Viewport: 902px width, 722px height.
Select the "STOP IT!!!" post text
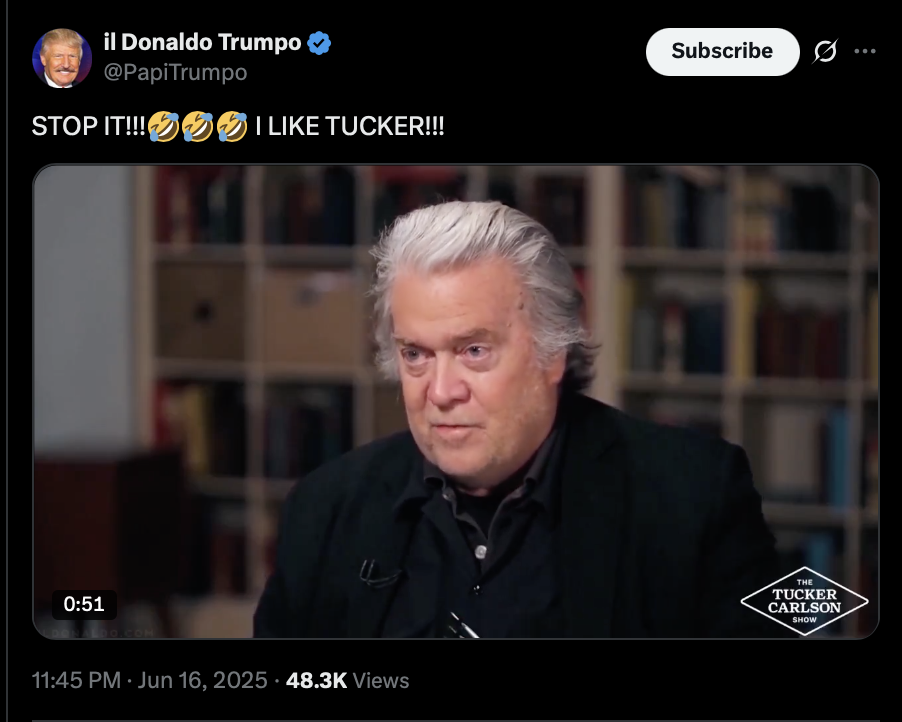click(x=89, y=127)
